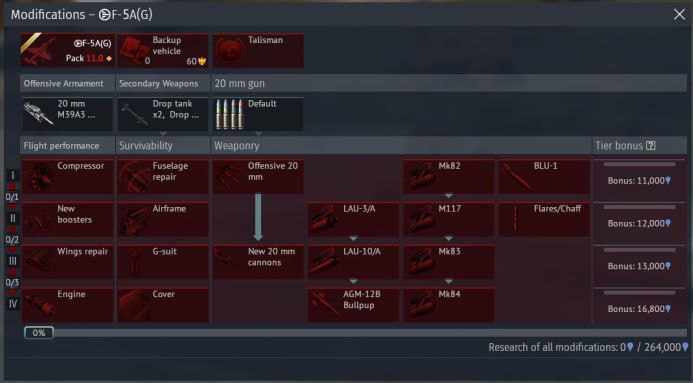Click the 0% research progress bar

(x=355, y=333)
